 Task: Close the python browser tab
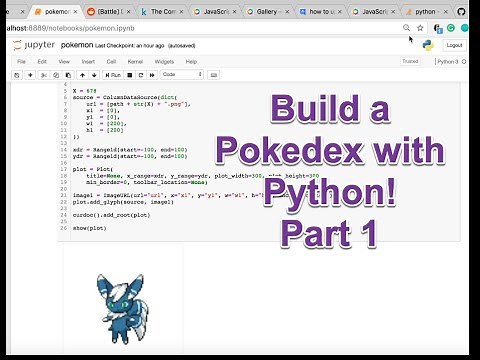pos(445,12)
